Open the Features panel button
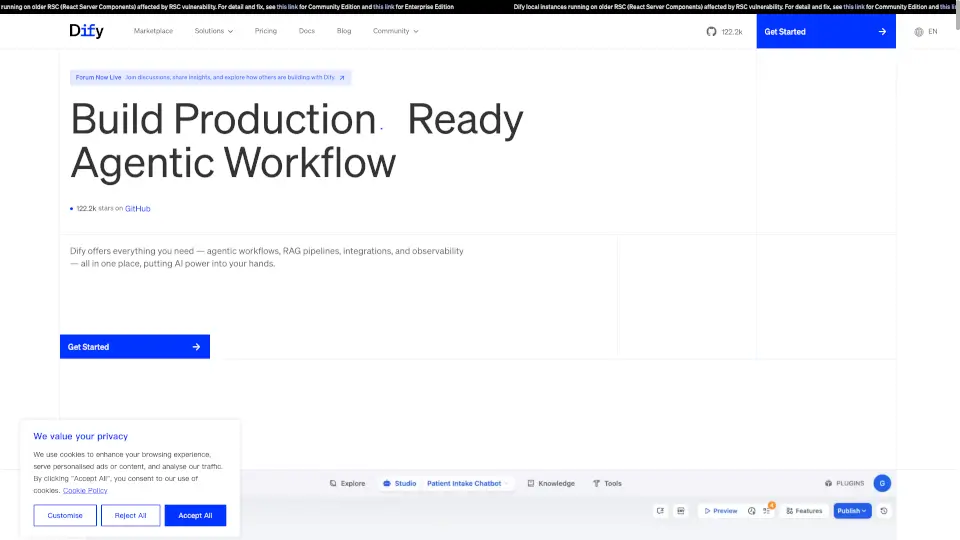 pyautogui.click(x=804, y=511)
